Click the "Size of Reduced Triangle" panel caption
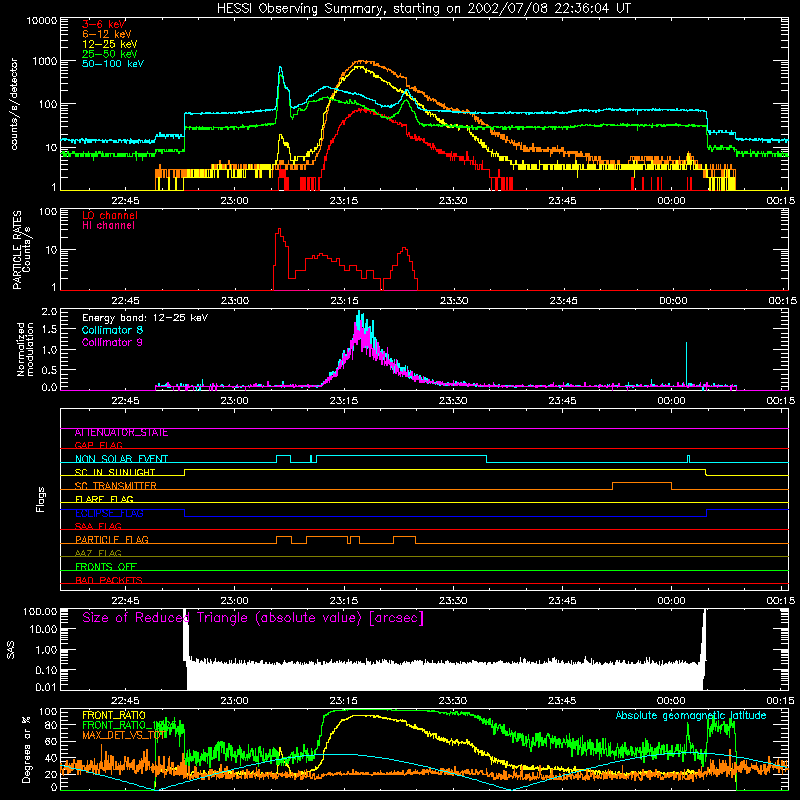Viewport: 800px width, 800px height. coord(253,618)
